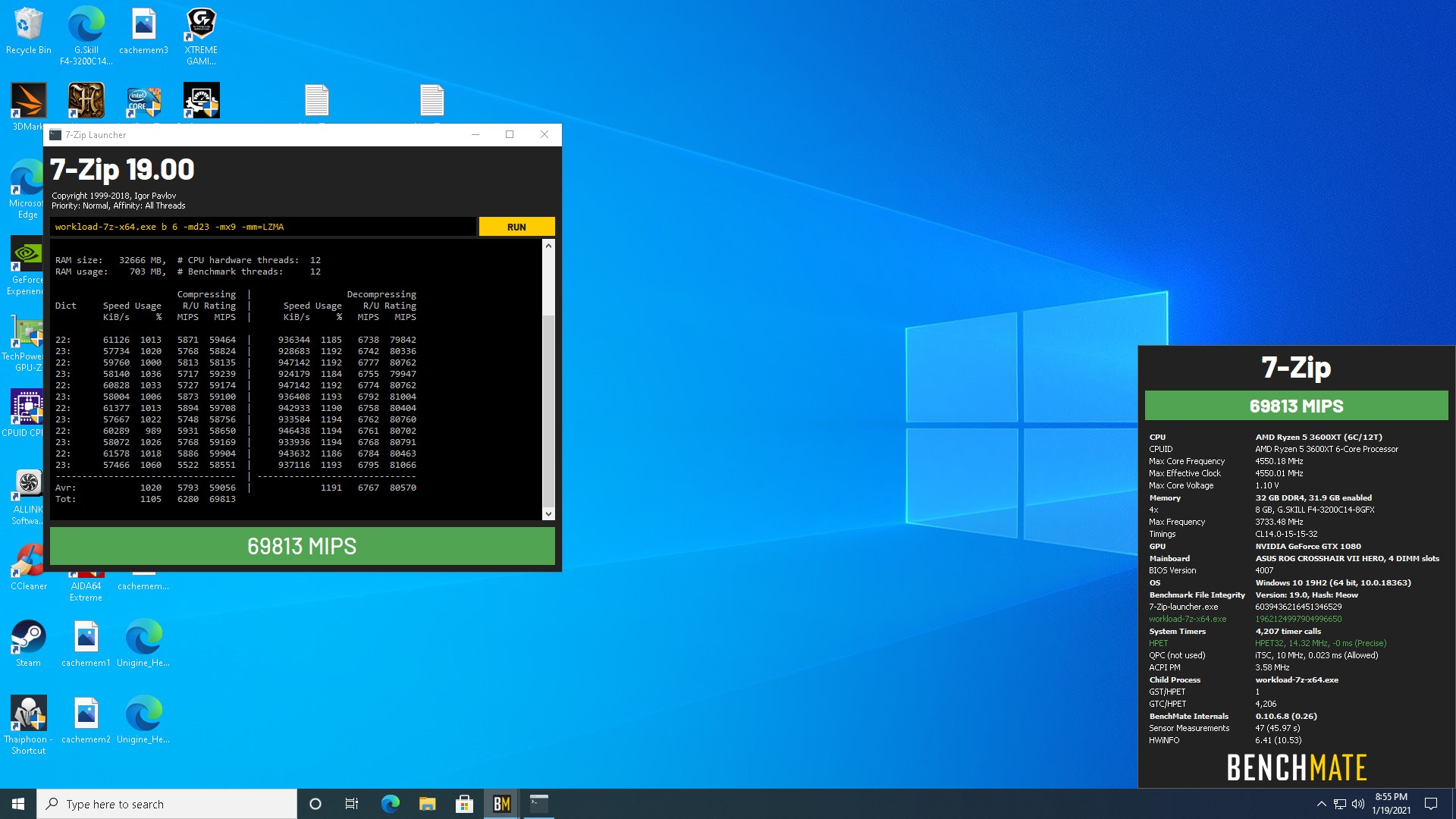Open the volume control in tray

(1358, 804)
